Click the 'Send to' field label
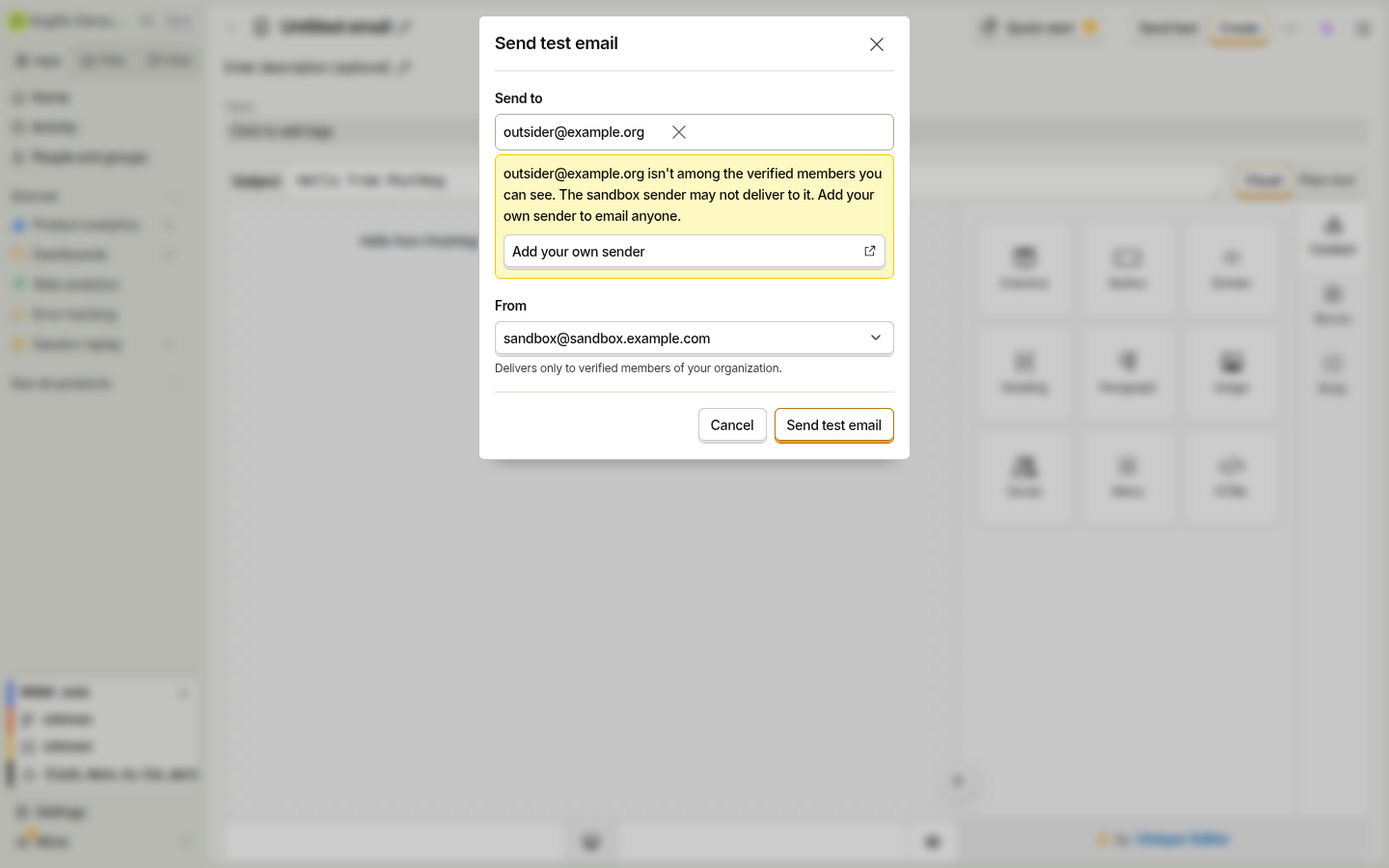This screenshot has width=1389, height=868. pos(519,98)
